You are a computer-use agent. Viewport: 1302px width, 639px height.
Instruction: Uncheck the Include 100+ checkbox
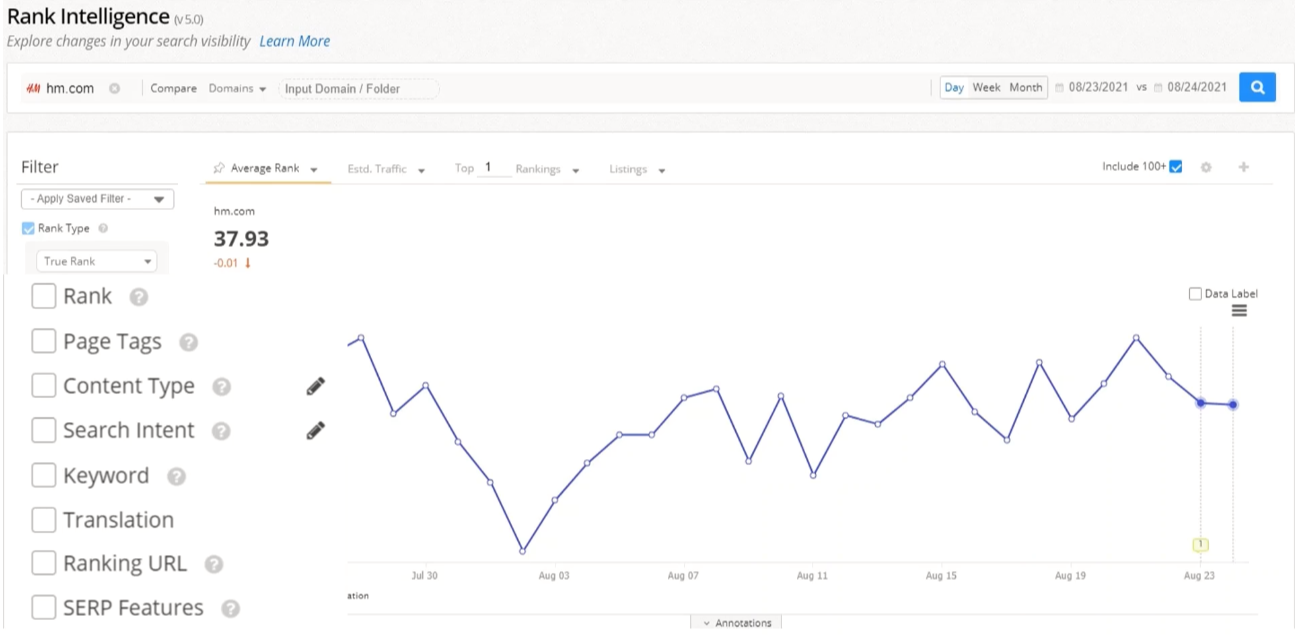click(x=1175, y=167)
